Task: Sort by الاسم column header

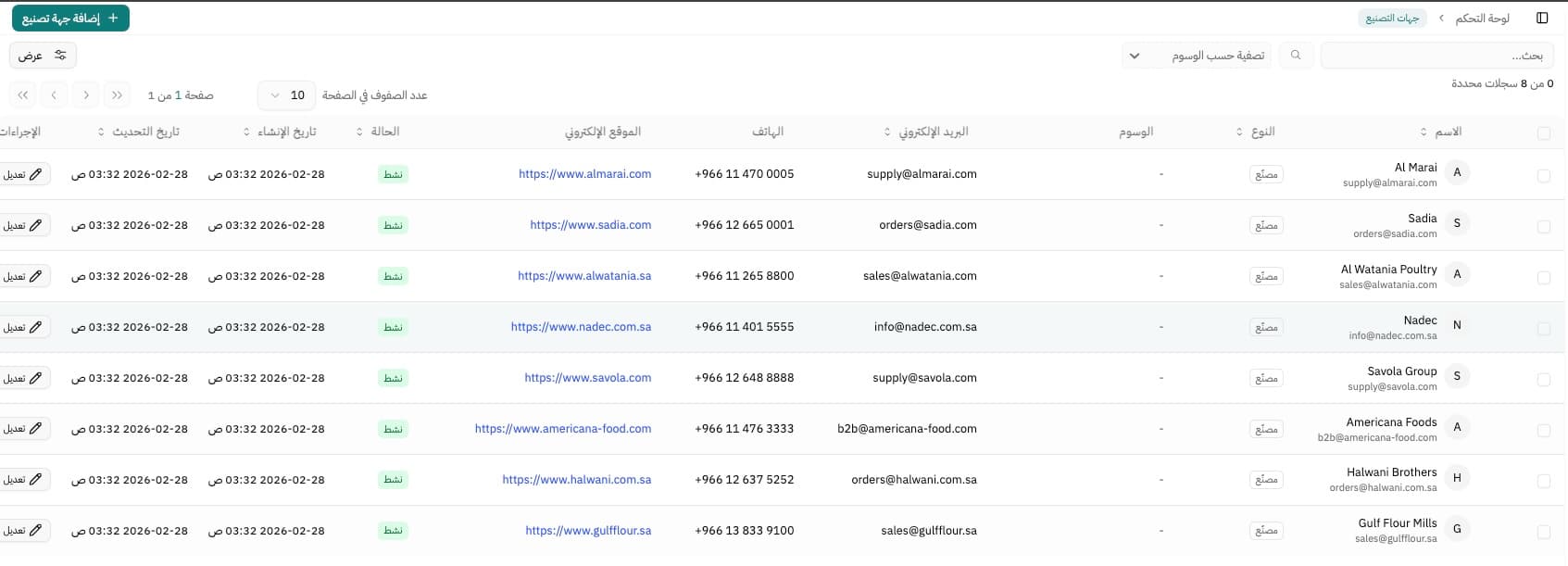Action: point(1442,132)
